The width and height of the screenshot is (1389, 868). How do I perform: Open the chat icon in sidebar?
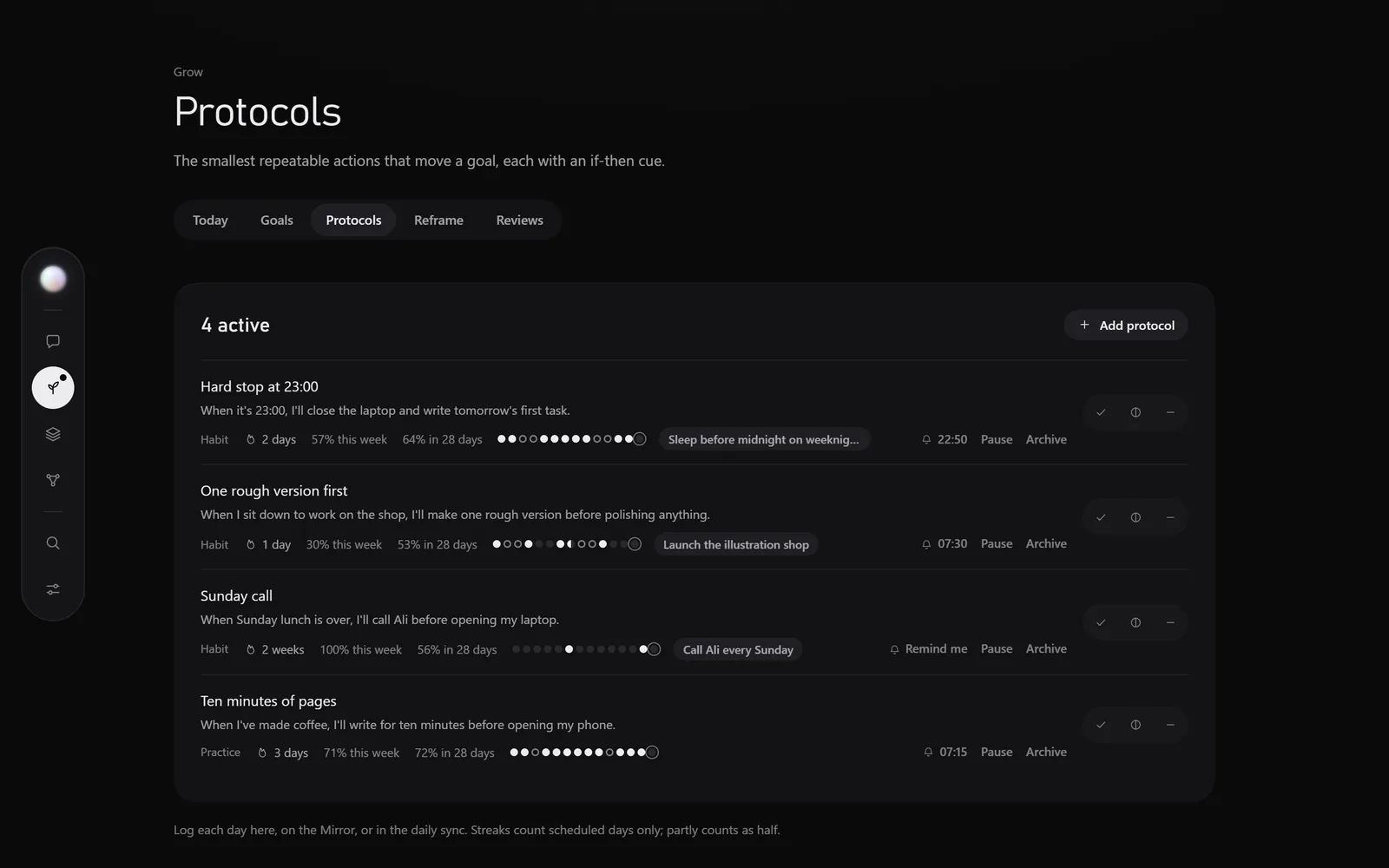(x=53, y=341)
